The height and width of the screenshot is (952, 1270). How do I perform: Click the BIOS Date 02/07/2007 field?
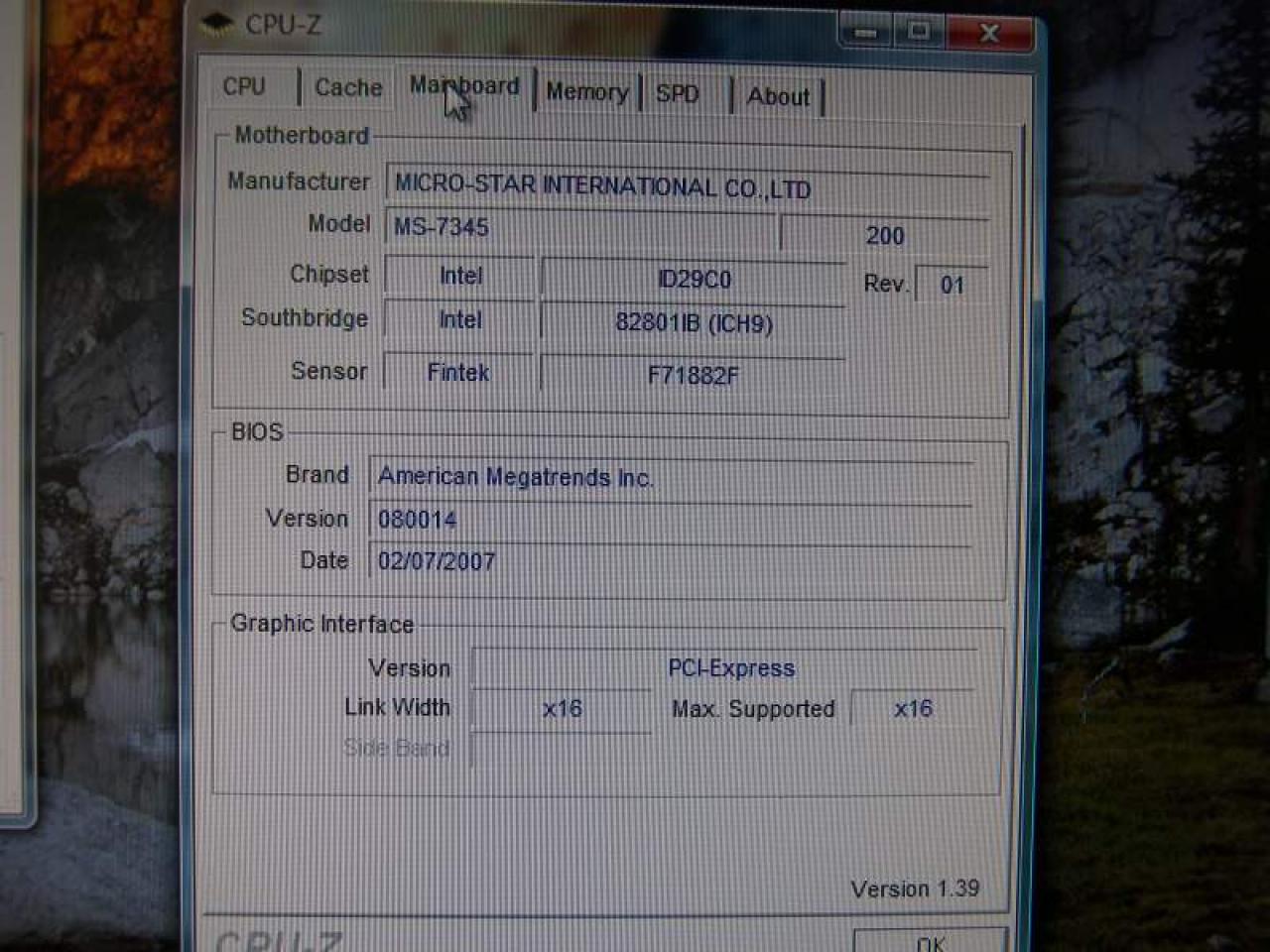671,561
